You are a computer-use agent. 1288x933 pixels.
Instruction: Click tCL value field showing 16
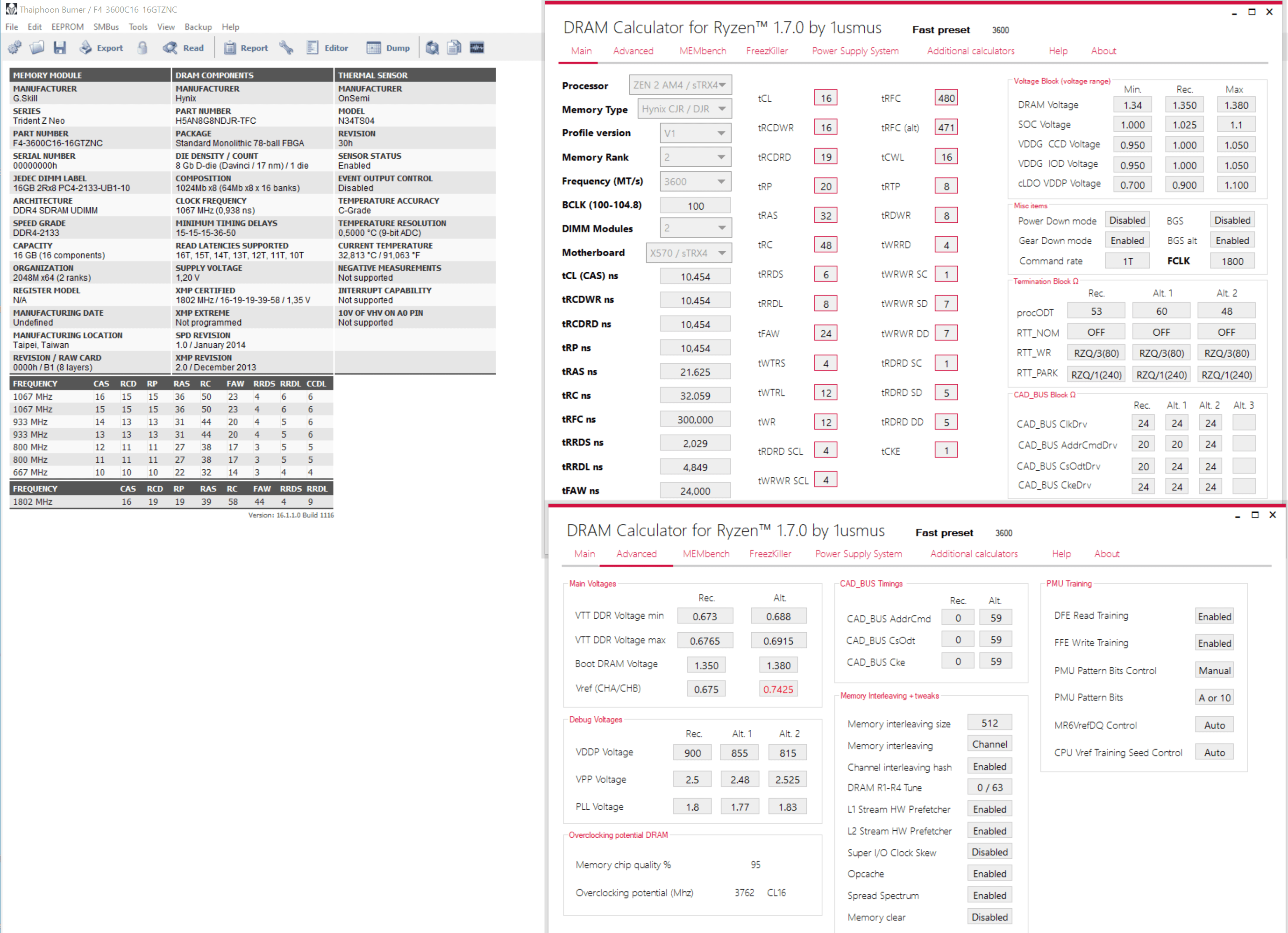pyautogui.click(x=825, y=98)
